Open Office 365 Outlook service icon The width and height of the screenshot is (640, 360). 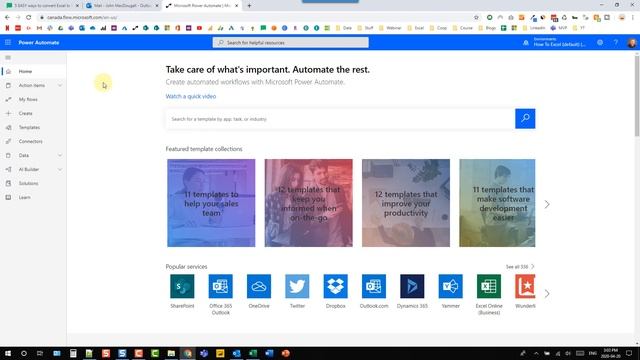(220, 286)
